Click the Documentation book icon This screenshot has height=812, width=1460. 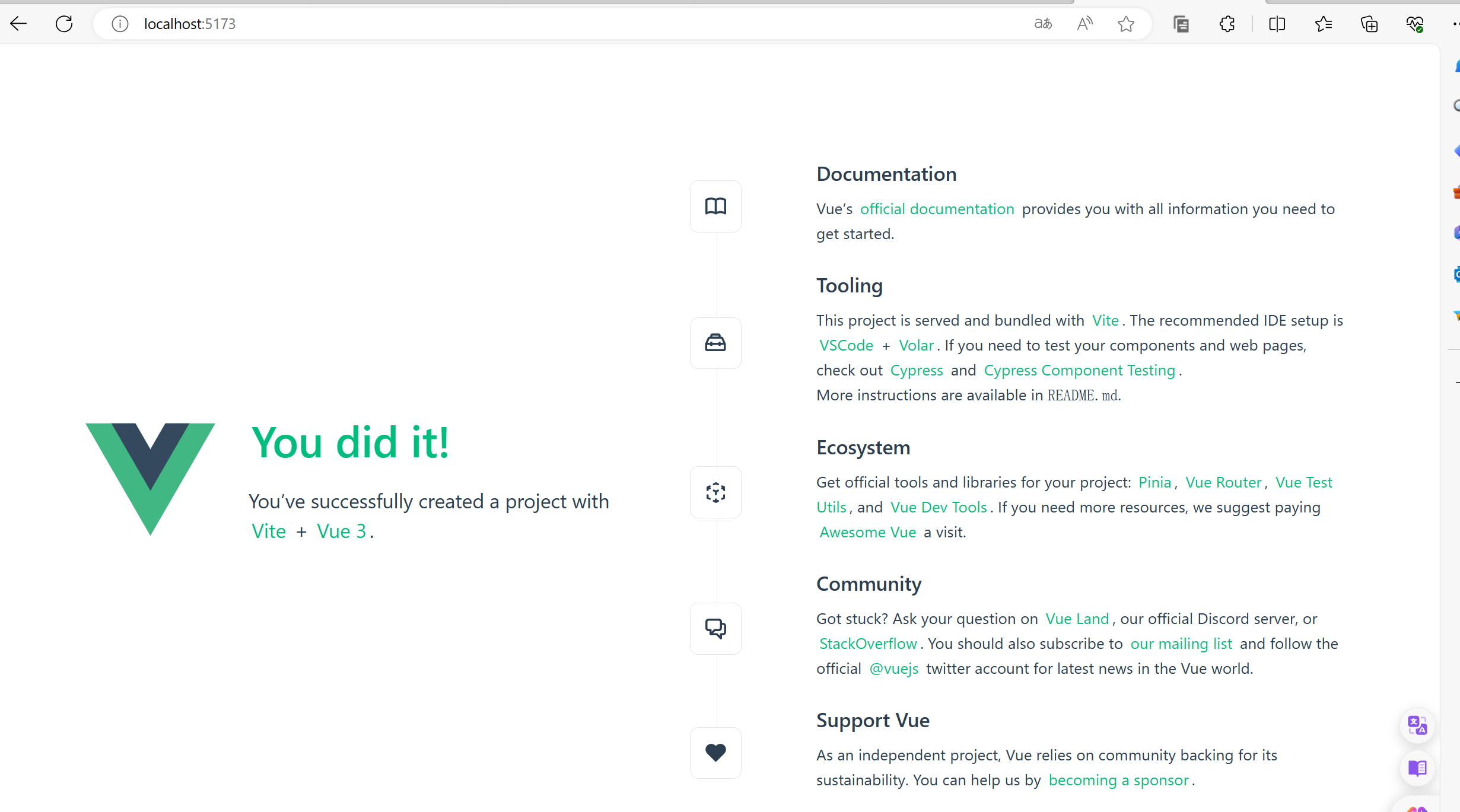pyautogui.click(x=715, y=206)
